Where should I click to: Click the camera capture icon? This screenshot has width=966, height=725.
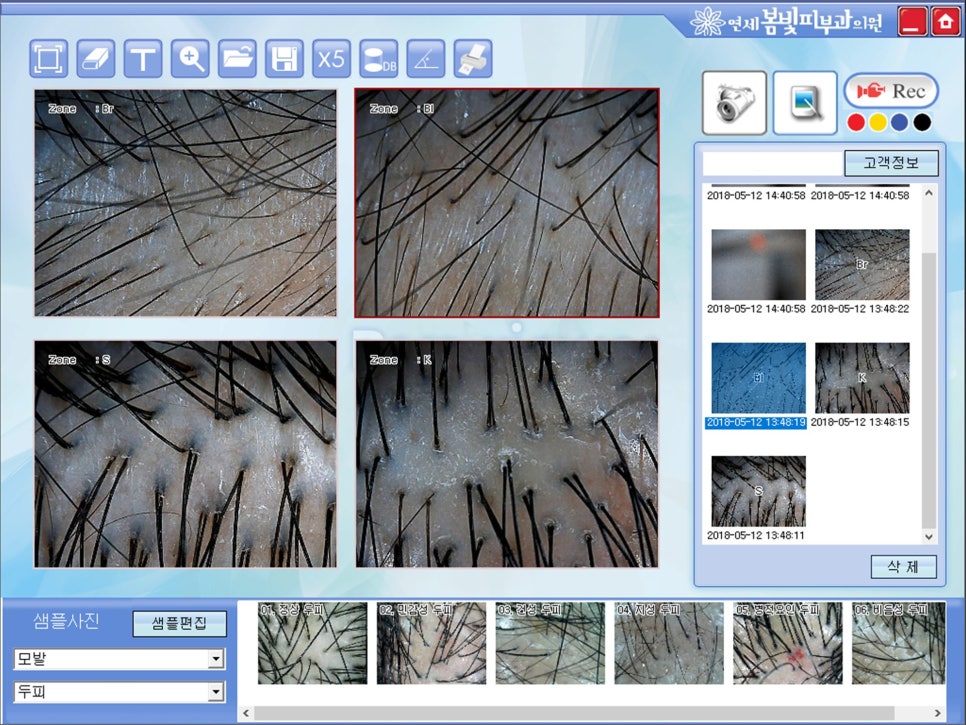pos(734,103)
